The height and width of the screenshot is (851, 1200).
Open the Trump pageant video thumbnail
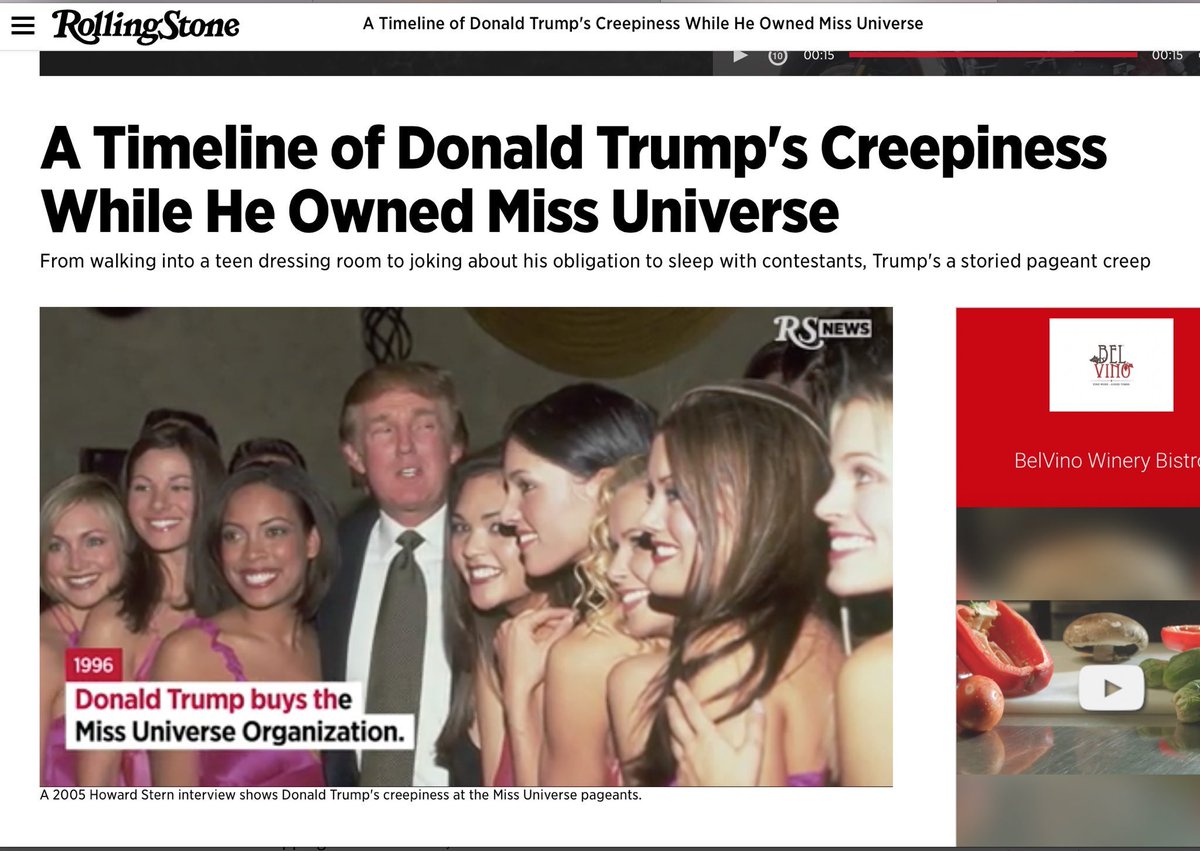[466, 546]
